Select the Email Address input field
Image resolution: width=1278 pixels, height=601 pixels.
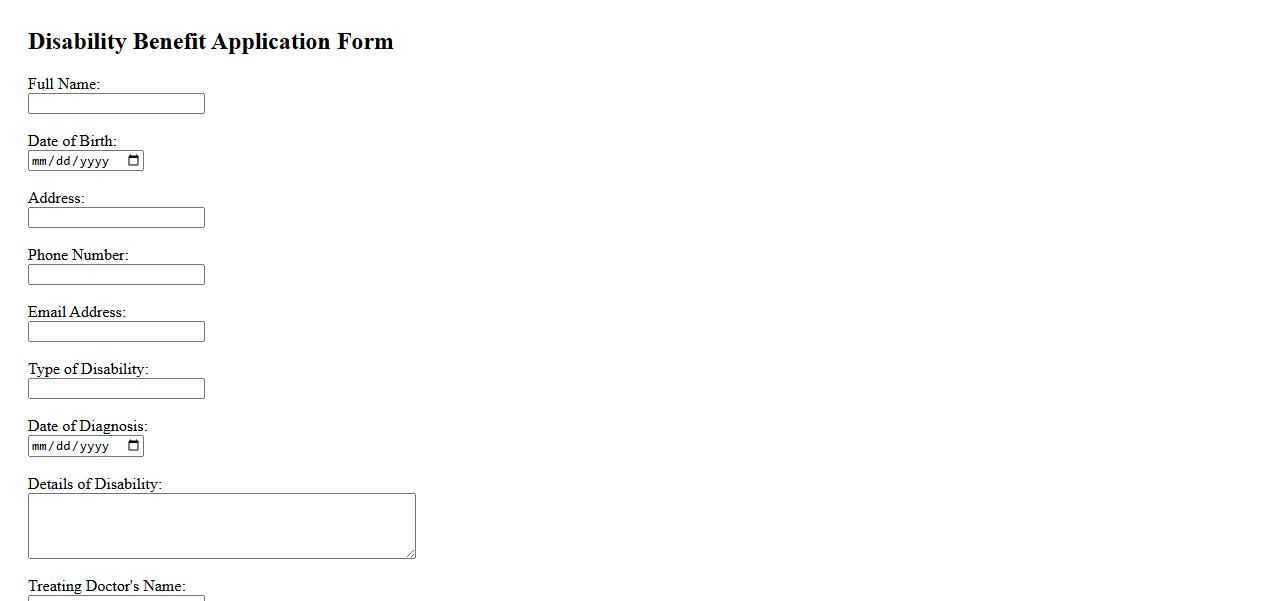116,332
